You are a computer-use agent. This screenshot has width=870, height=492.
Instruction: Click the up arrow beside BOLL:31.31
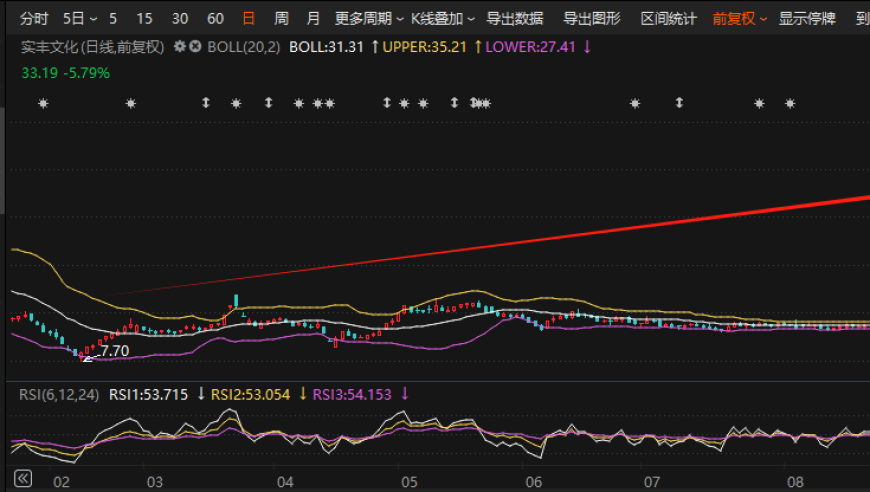click(x=375, y=47)
